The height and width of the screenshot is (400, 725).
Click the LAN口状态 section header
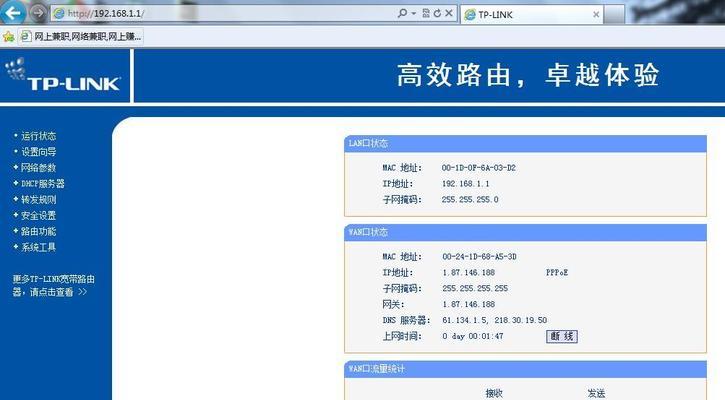(525, 144)
